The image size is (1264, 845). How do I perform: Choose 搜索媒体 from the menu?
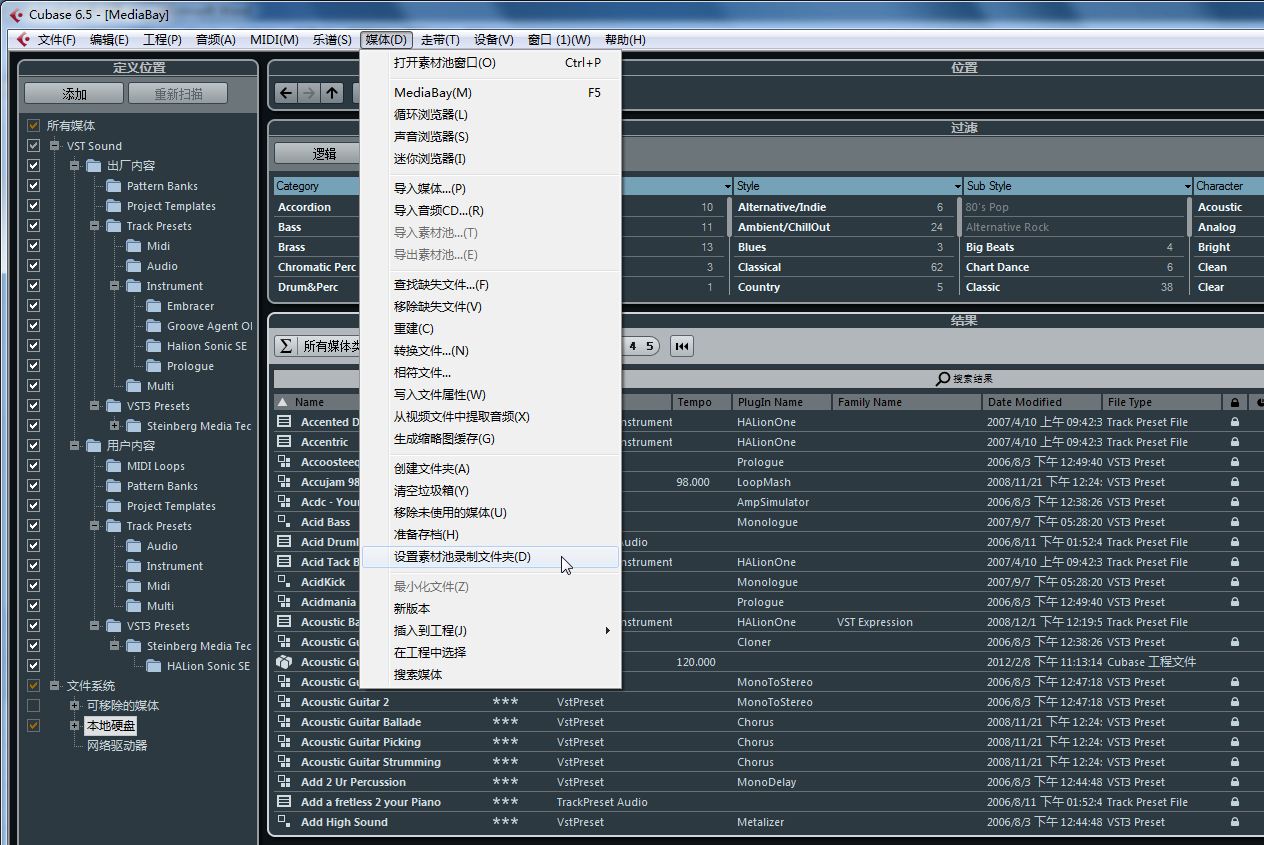[x=491, y=675]
